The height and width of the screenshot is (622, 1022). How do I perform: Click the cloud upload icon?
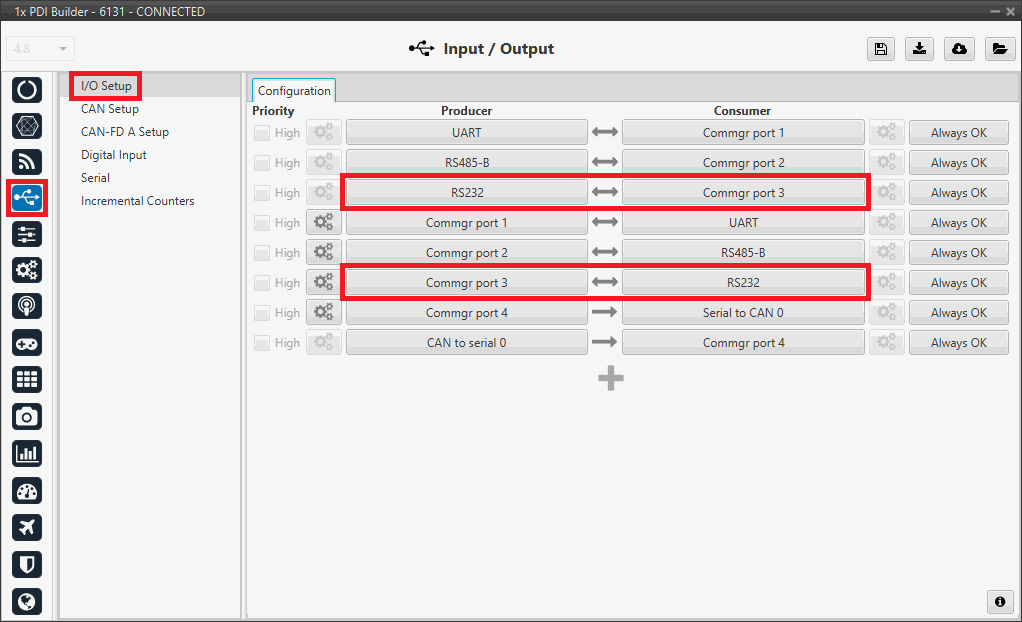point(959,49)
